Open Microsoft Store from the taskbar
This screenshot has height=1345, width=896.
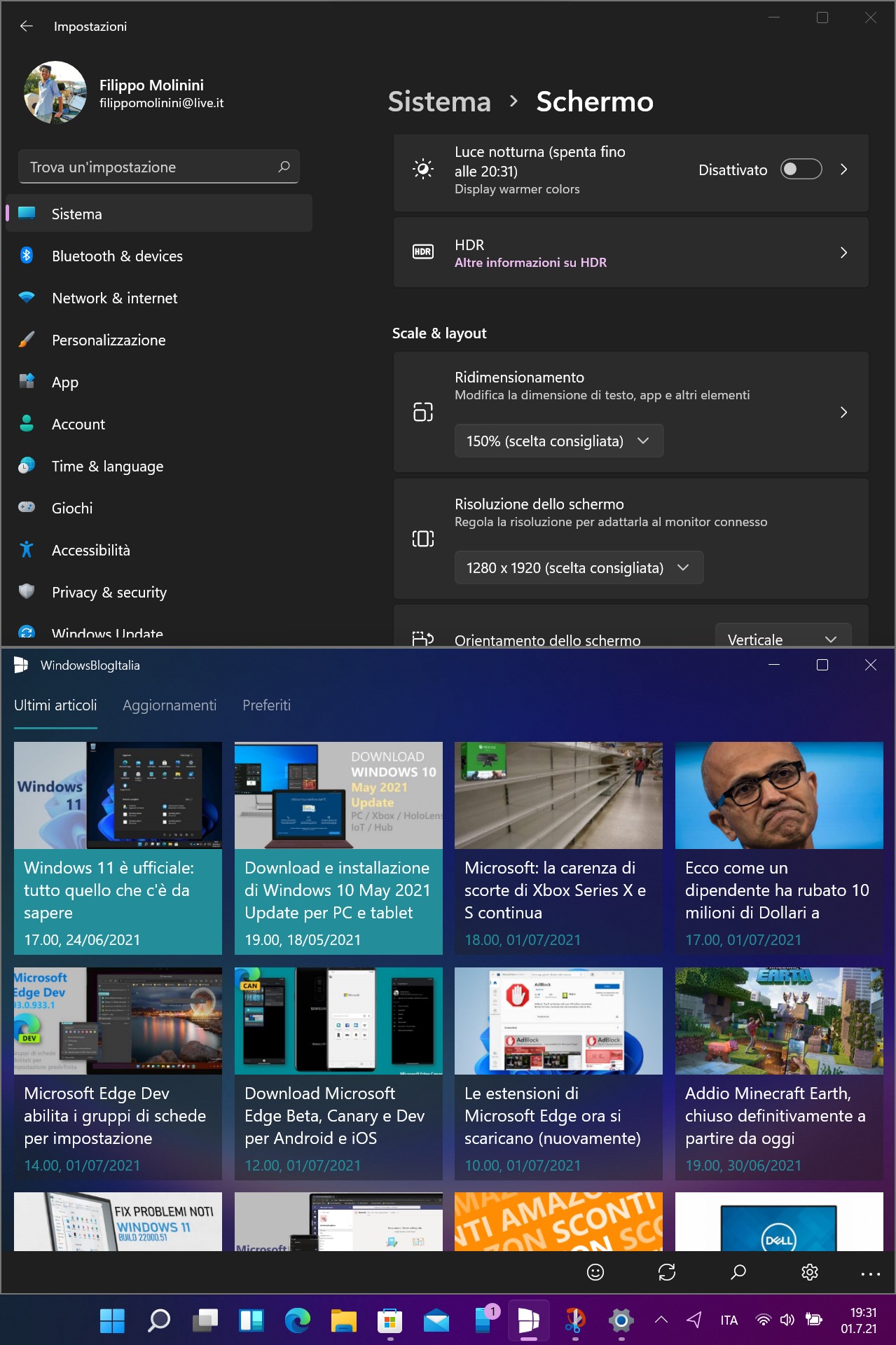390,1320
